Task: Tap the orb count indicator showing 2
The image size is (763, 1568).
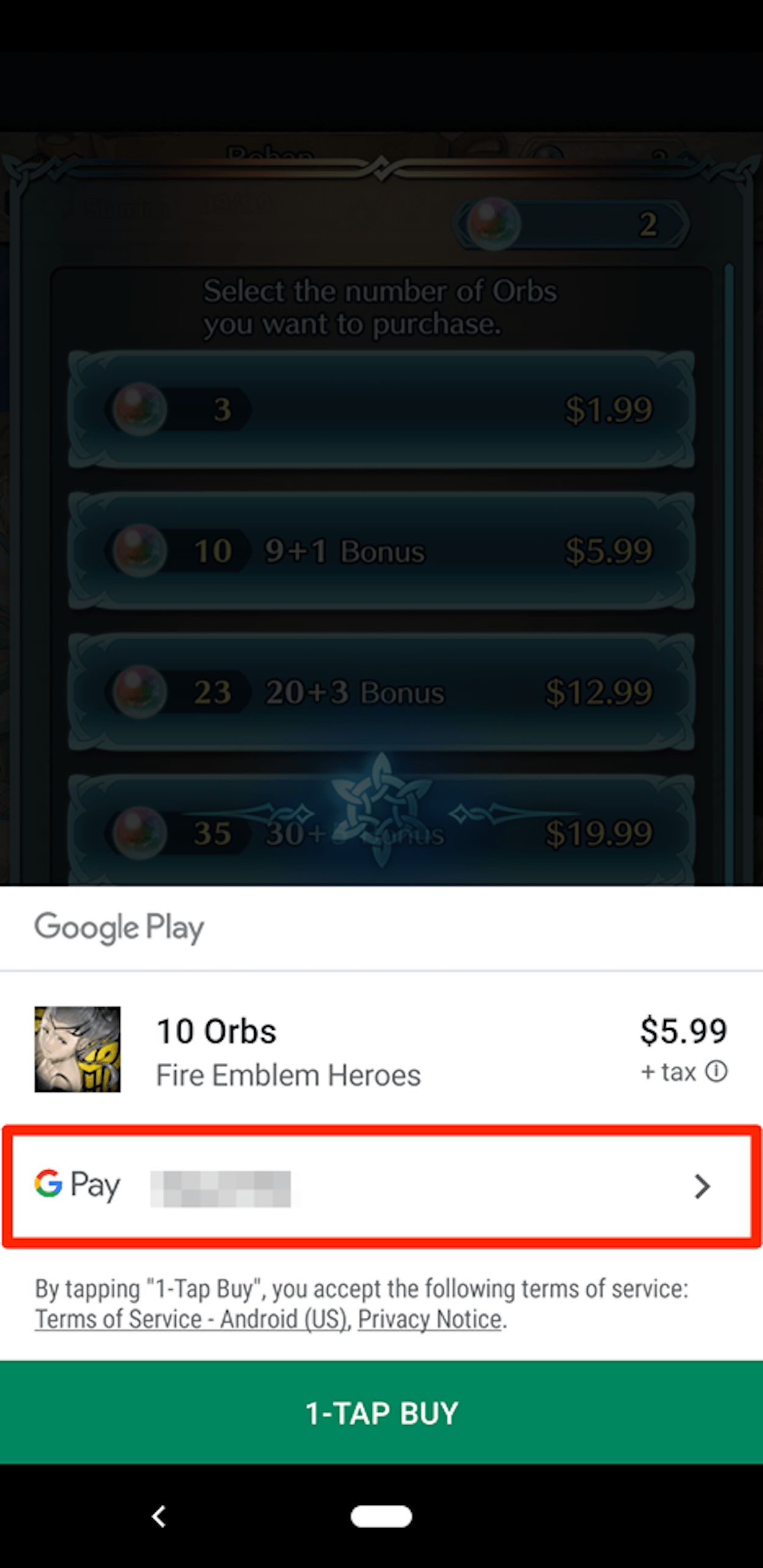Action: click(x=573, y=224)
